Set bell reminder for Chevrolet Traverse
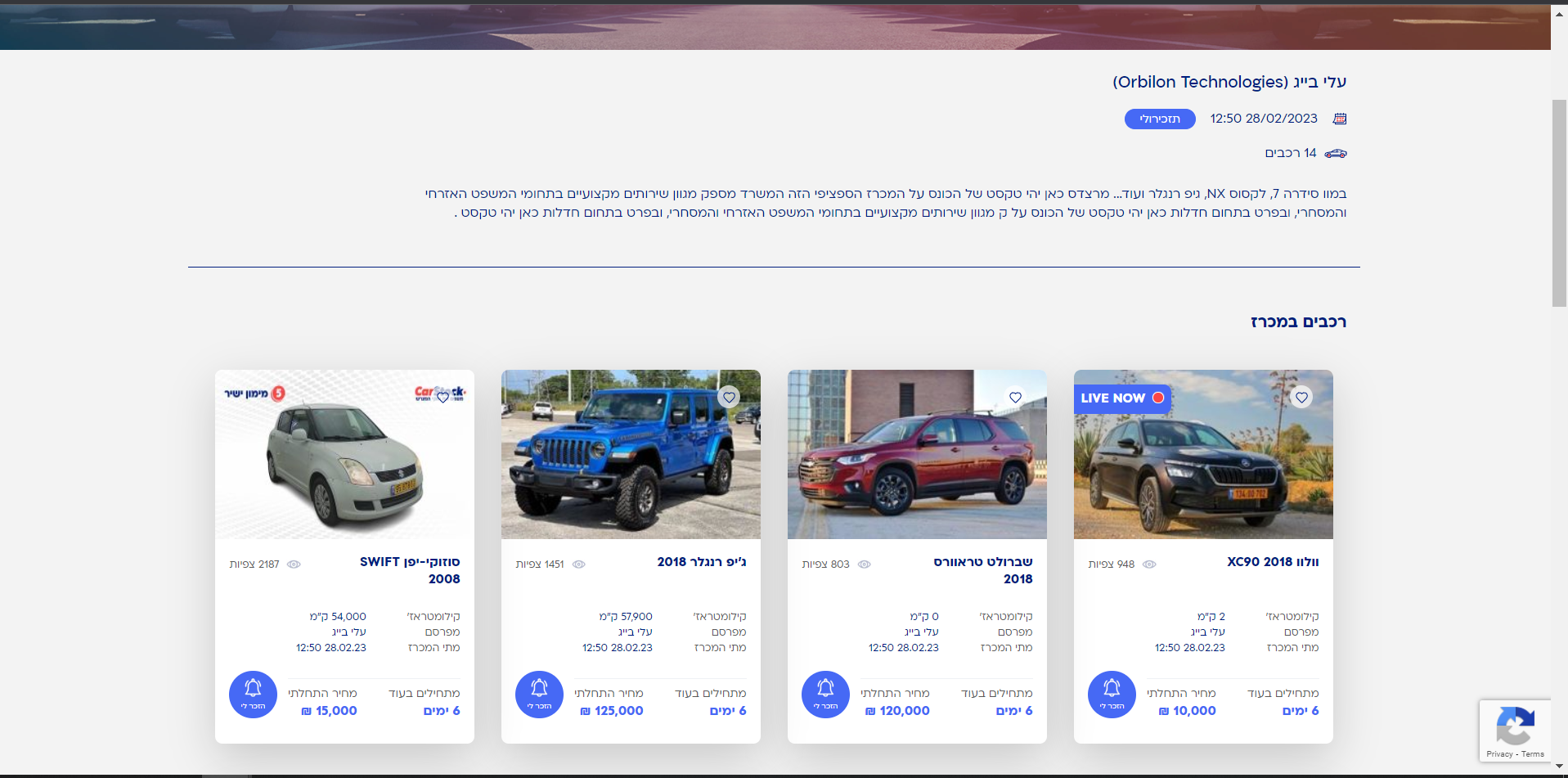The height and width of the screenshot is (778, 1568). click(x=825, y=695)
